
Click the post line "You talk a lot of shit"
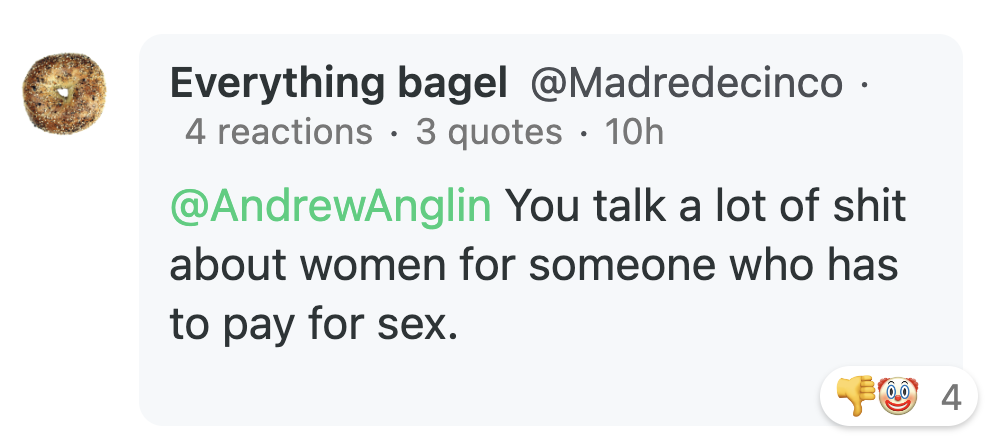(x=706, y=206)
